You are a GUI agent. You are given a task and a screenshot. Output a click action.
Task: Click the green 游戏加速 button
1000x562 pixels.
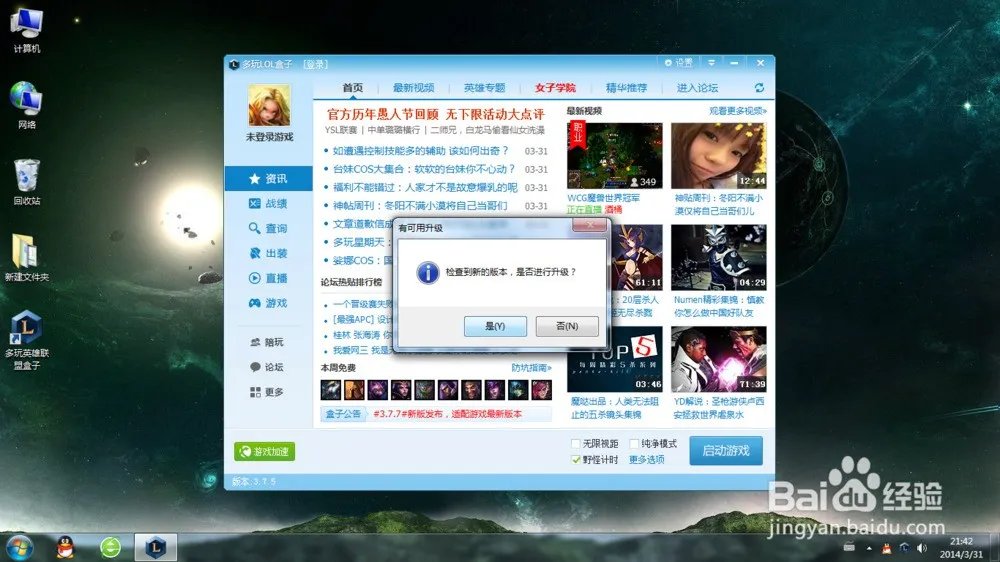(264, 452)
